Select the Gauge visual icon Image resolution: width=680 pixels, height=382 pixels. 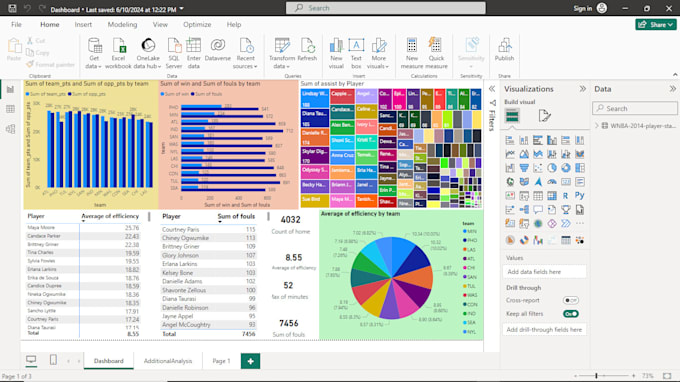coord(552,182)
